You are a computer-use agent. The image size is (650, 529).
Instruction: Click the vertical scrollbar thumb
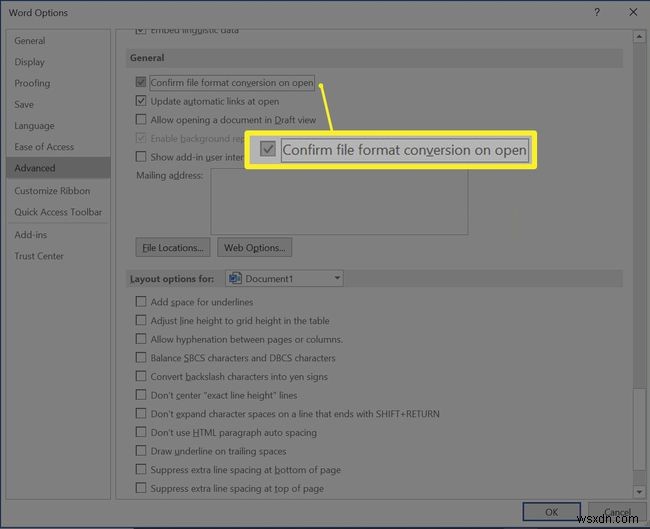point(639,430)
